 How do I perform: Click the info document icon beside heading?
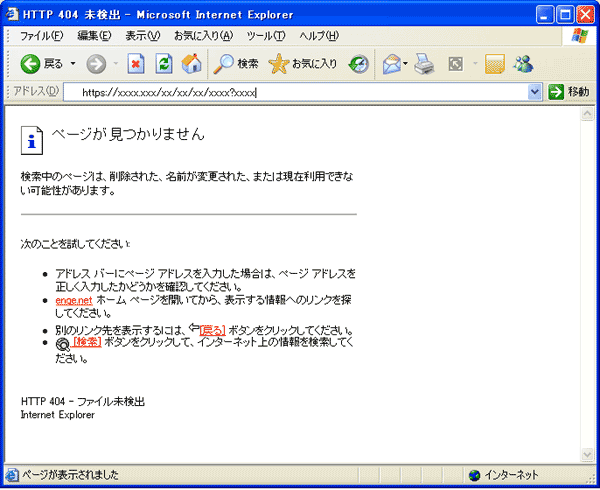click(32, 140)
